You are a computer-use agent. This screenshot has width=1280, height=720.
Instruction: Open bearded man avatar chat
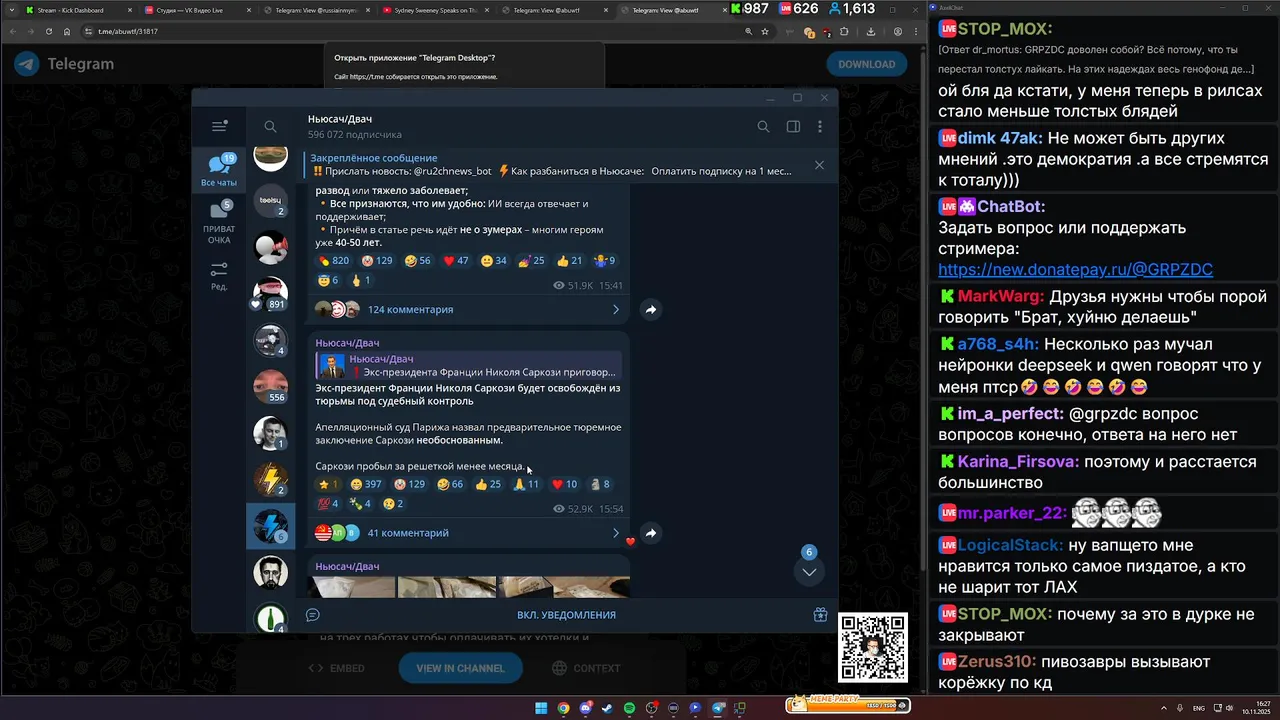[x=270, y=573]
